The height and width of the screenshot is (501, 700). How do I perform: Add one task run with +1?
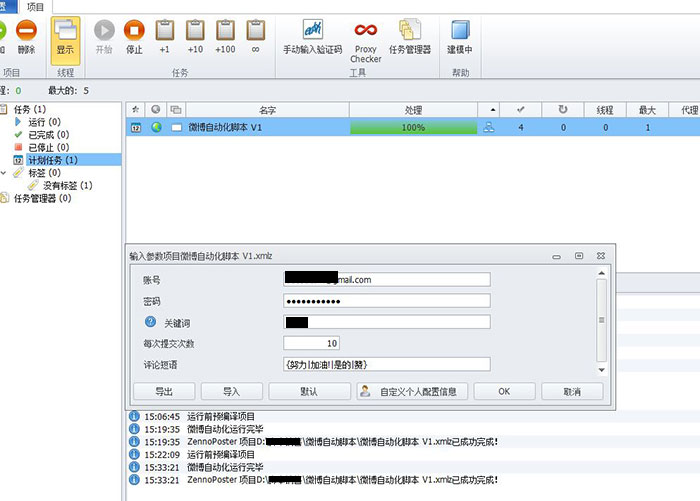coord(165,37)
